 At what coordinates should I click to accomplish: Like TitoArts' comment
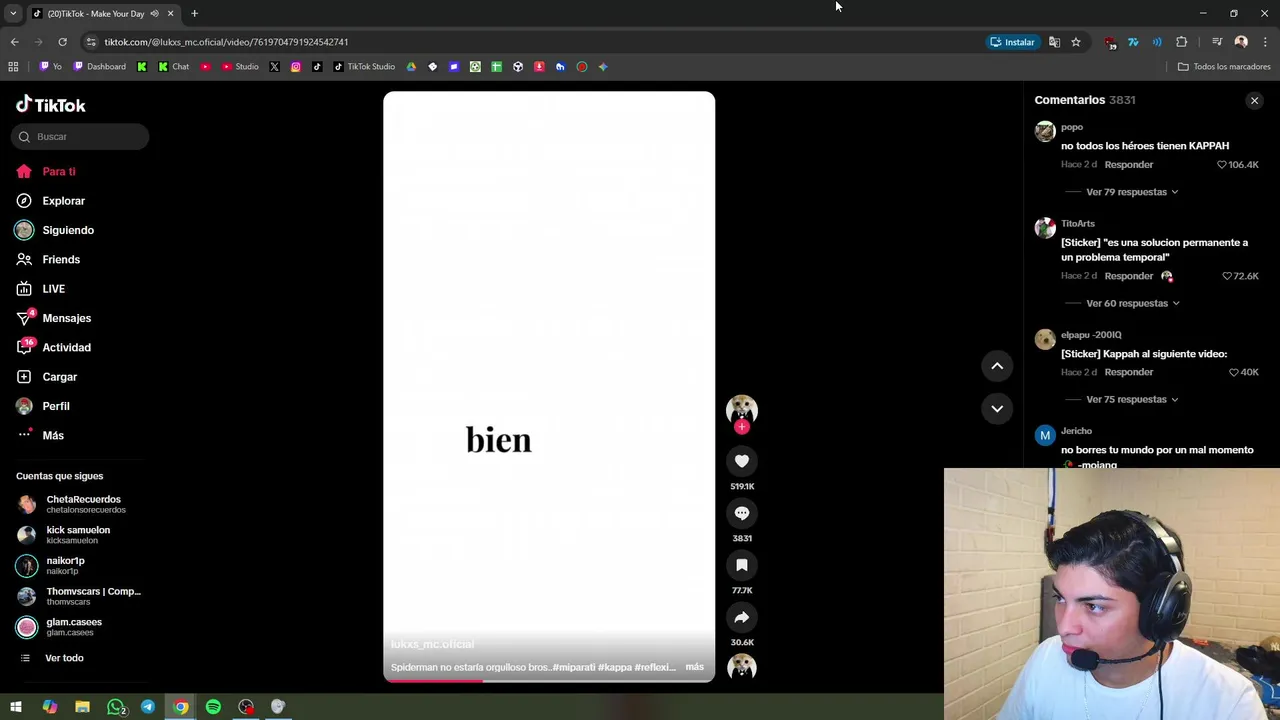point(1227,276)
